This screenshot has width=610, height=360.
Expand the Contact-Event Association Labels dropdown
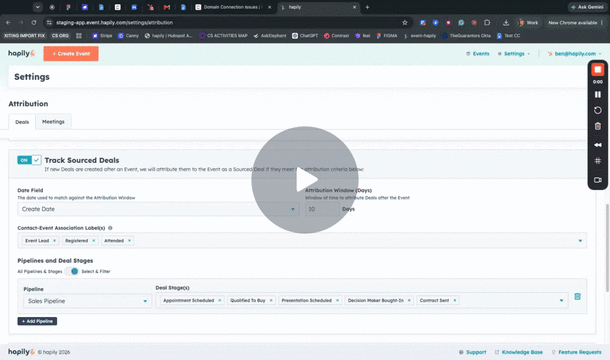point(580,241)
